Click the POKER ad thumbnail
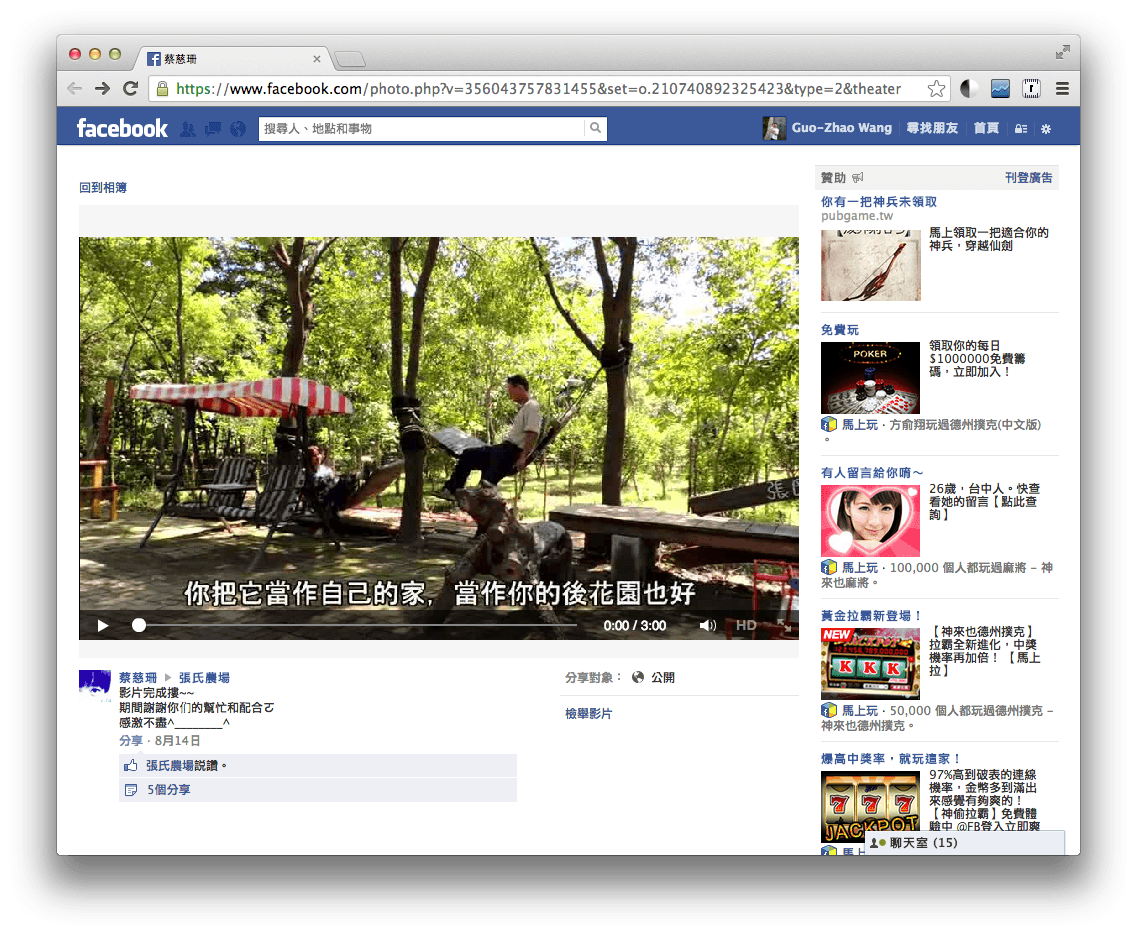Screen dimensions: 1137x934 point(870,378)
